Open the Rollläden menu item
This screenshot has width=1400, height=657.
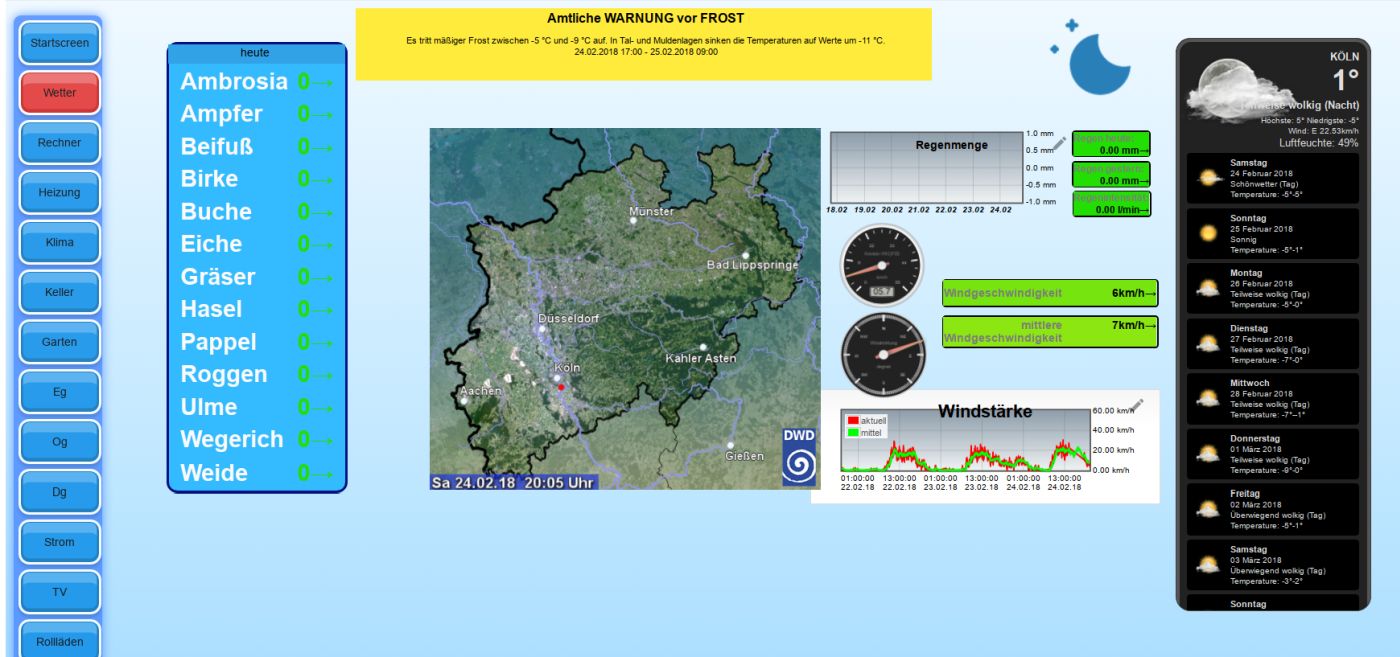[60, 641]
